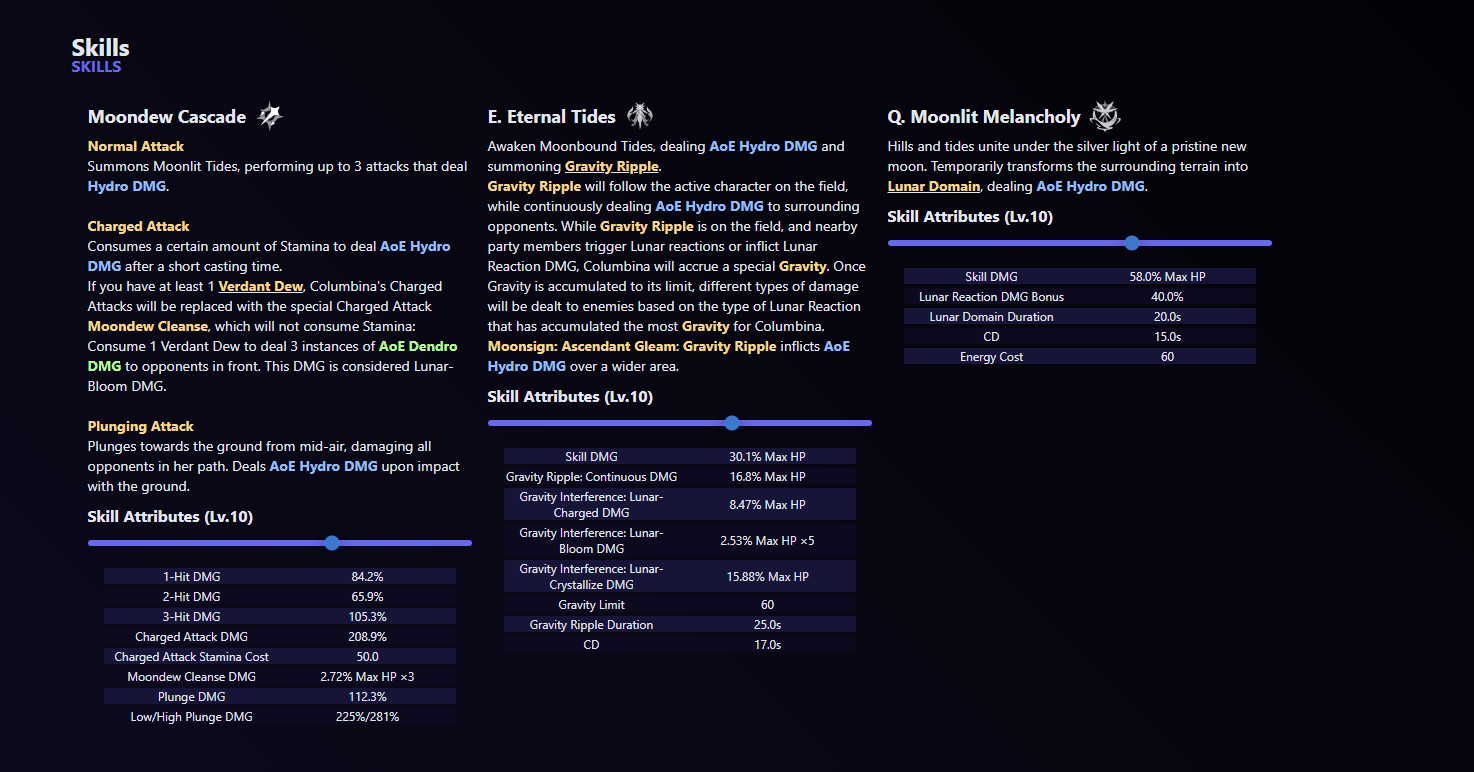The image size is (1474, 772).
Task: Select the Moonlit Melancholy value "58.0% Max HP"
Action: click(x=1168, y=277)
